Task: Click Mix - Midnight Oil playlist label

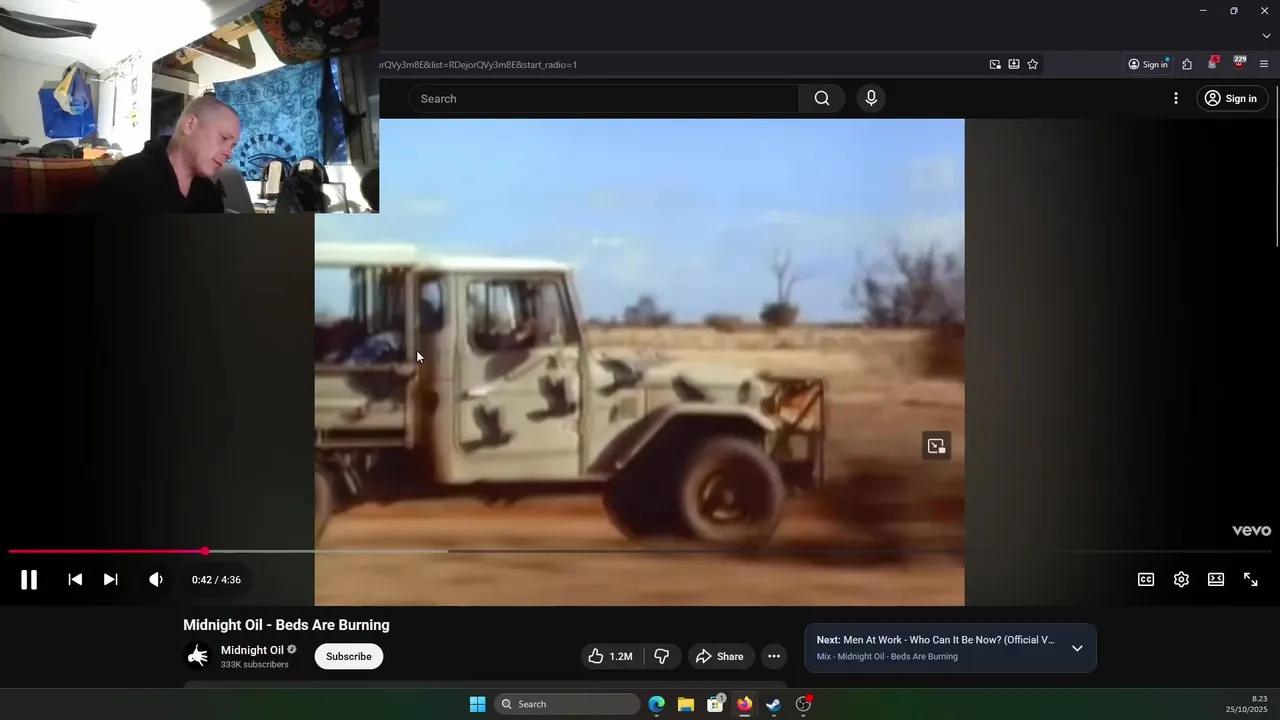Action: coord(887,657)
